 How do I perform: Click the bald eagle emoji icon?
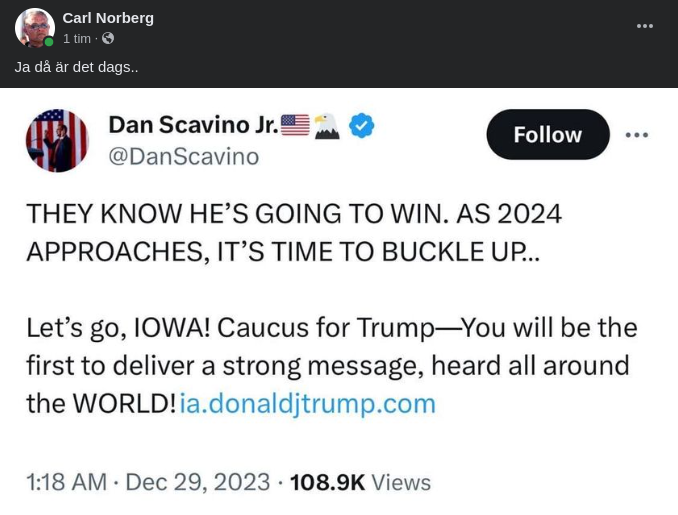[327, 125]
